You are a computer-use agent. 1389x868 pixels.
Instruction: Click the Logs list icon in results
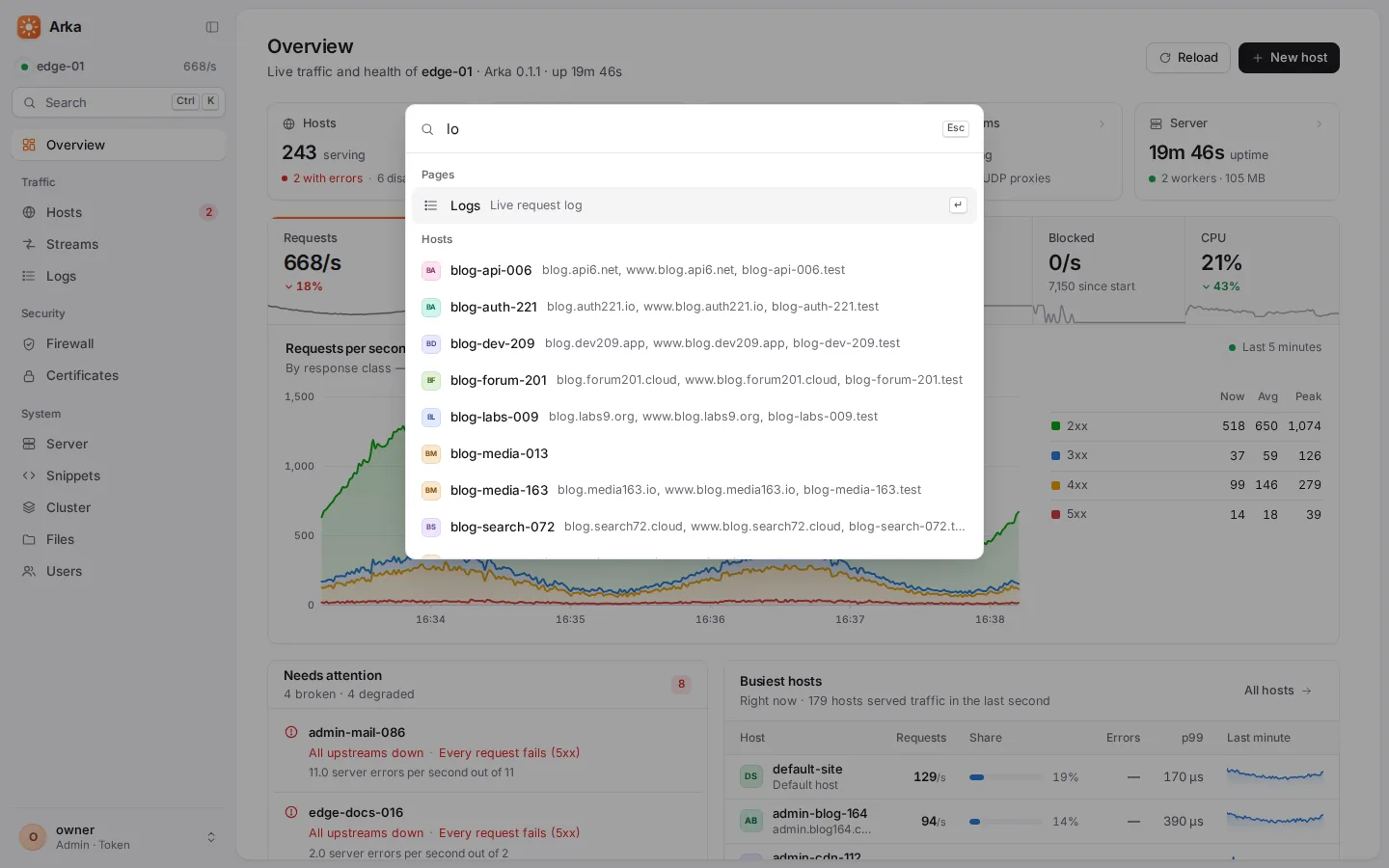pyautogui.click(x=431, y=205)
